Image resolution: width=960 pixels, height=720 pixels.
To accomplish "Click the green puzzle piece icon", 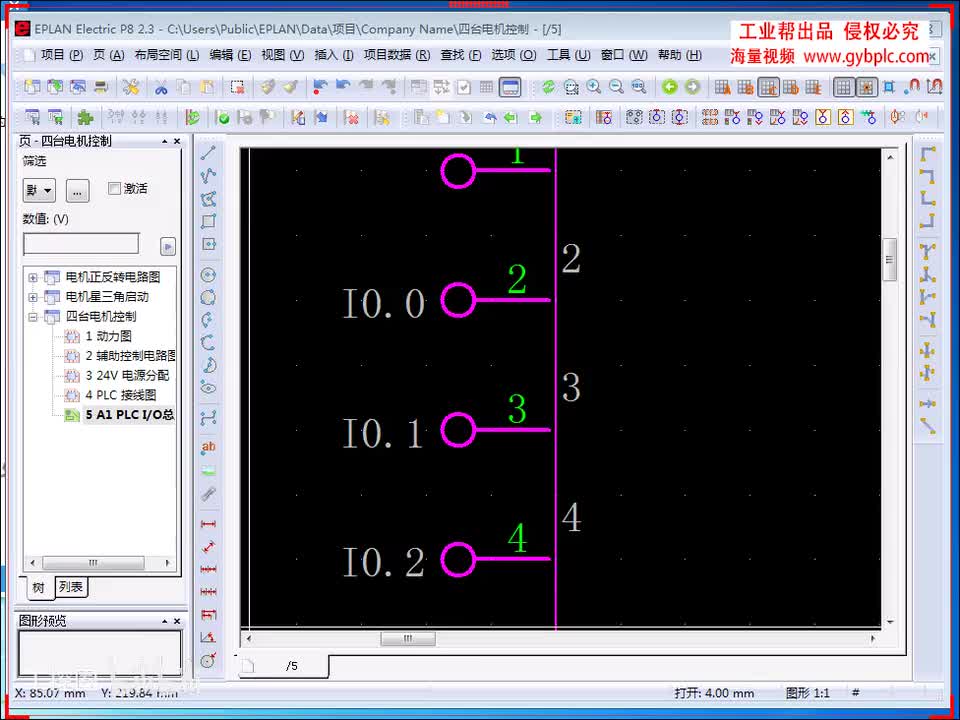I will click(x=84, y=117).
